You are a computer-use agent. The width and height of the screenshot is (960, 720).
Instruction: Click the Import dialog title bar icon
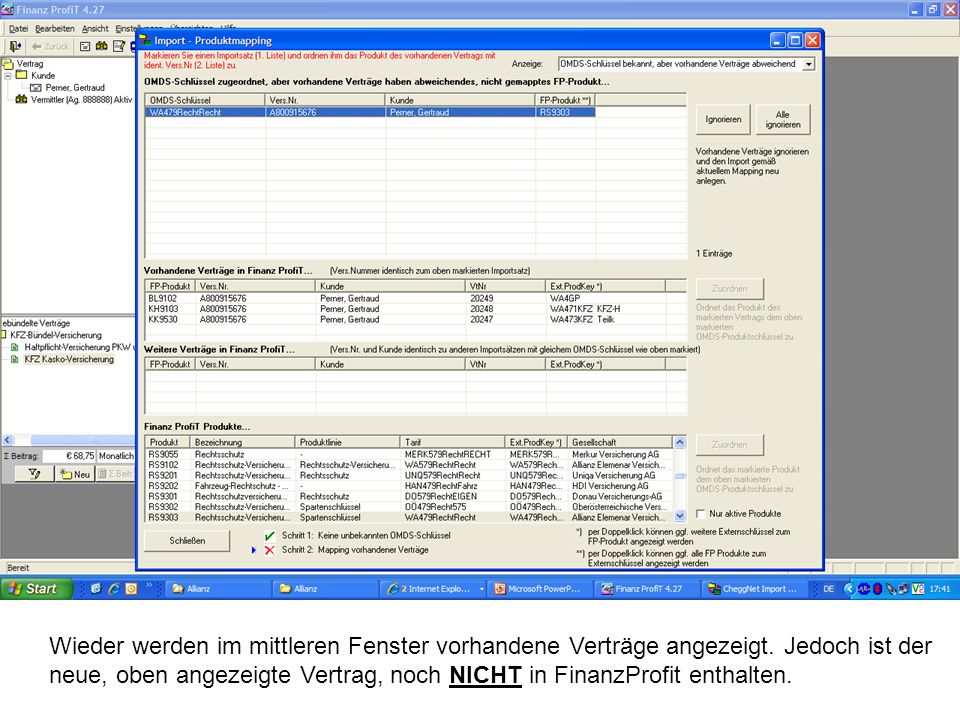pyautogui.click(x=145, y=40)
